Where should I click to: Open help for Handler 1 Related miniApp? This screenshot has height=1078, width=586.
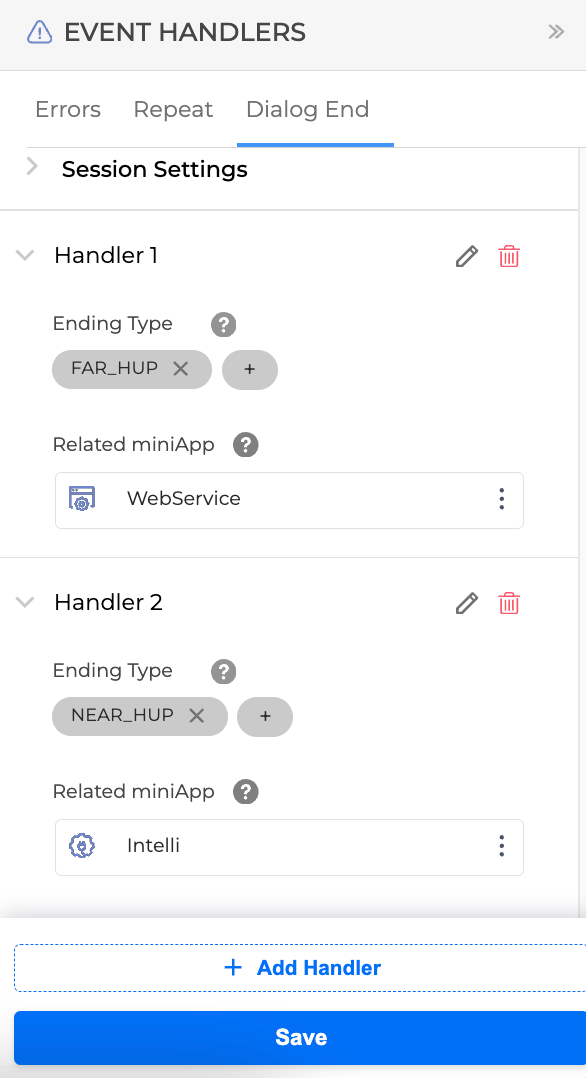coord(246,445)
